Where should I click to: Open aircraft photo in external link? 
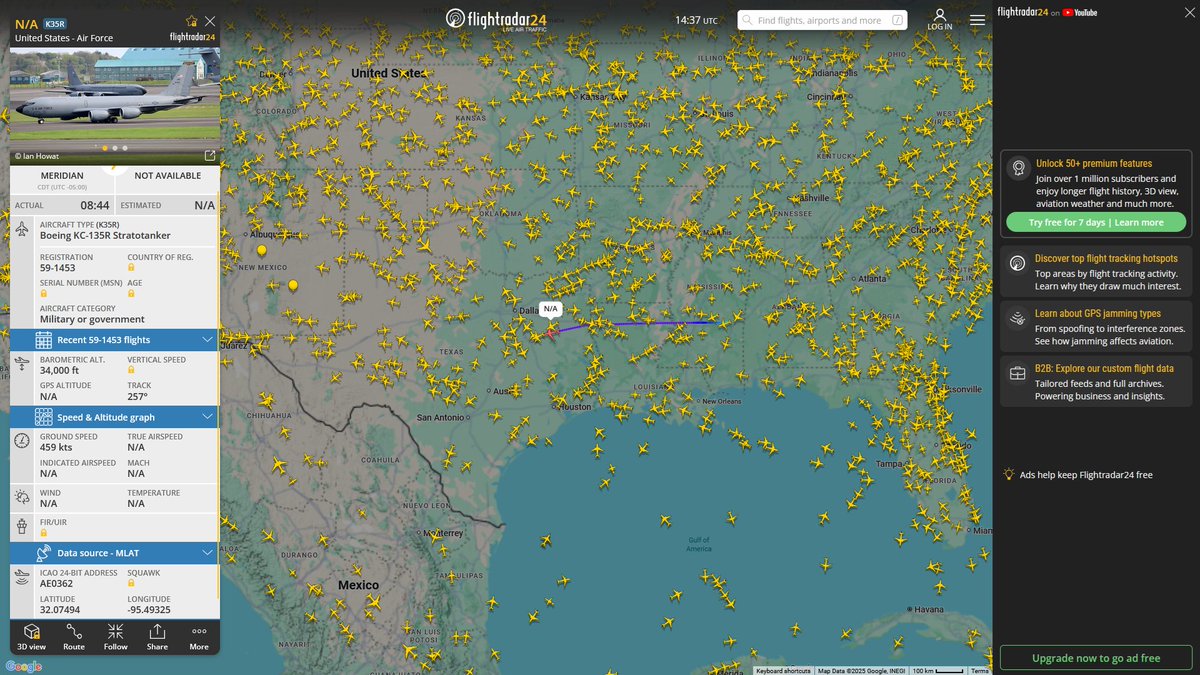[x=209, y=156]
